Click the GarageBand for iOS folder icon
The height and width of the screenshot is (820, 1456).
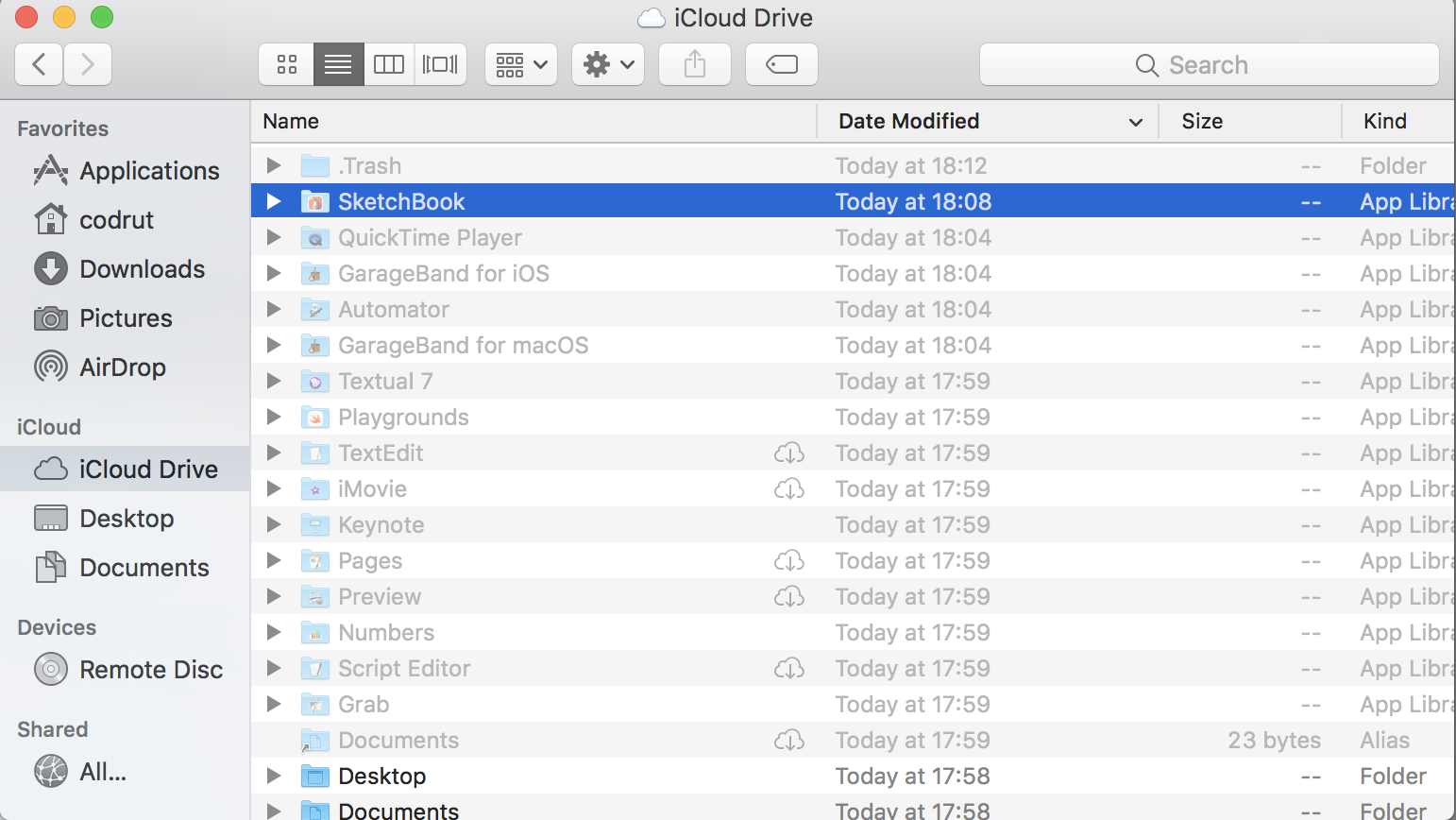315,273
